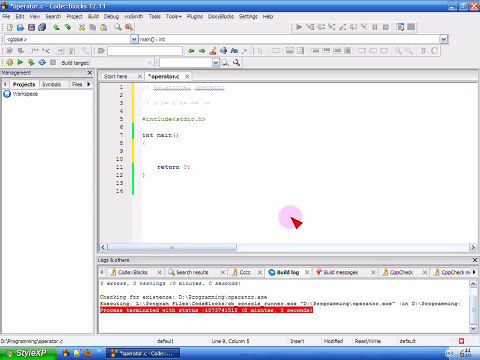Click Management tabs right scroll arrow
The image size is (480, 360).
(89, 84)
